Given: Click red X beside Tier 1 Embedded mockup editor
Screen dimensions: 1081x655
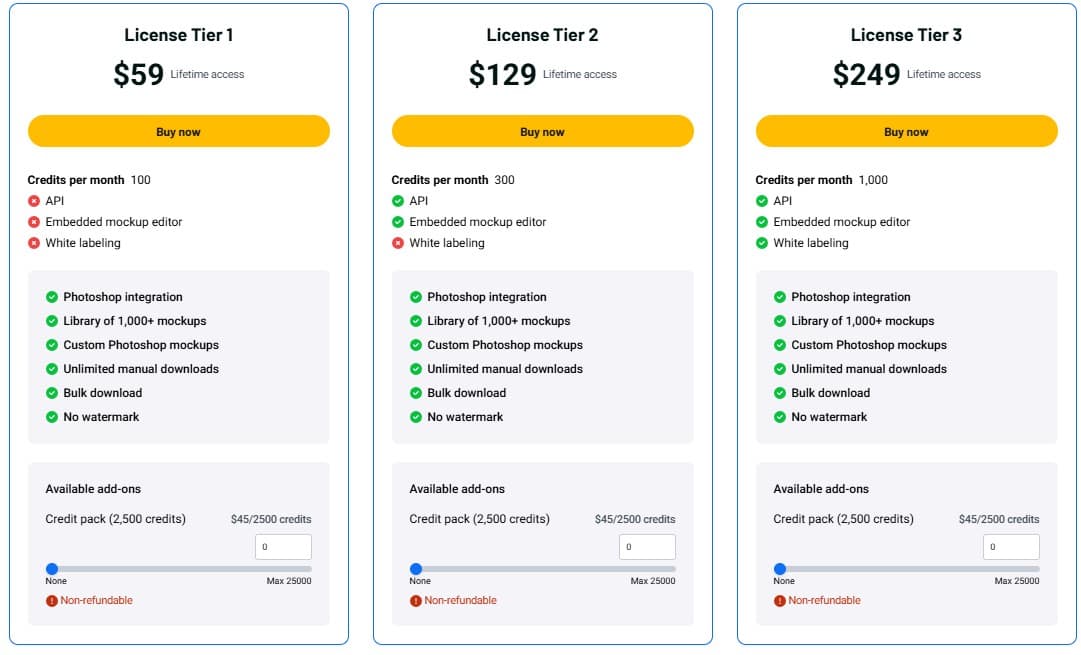Looking at the screenshot, I should click(x=34, y=222).
